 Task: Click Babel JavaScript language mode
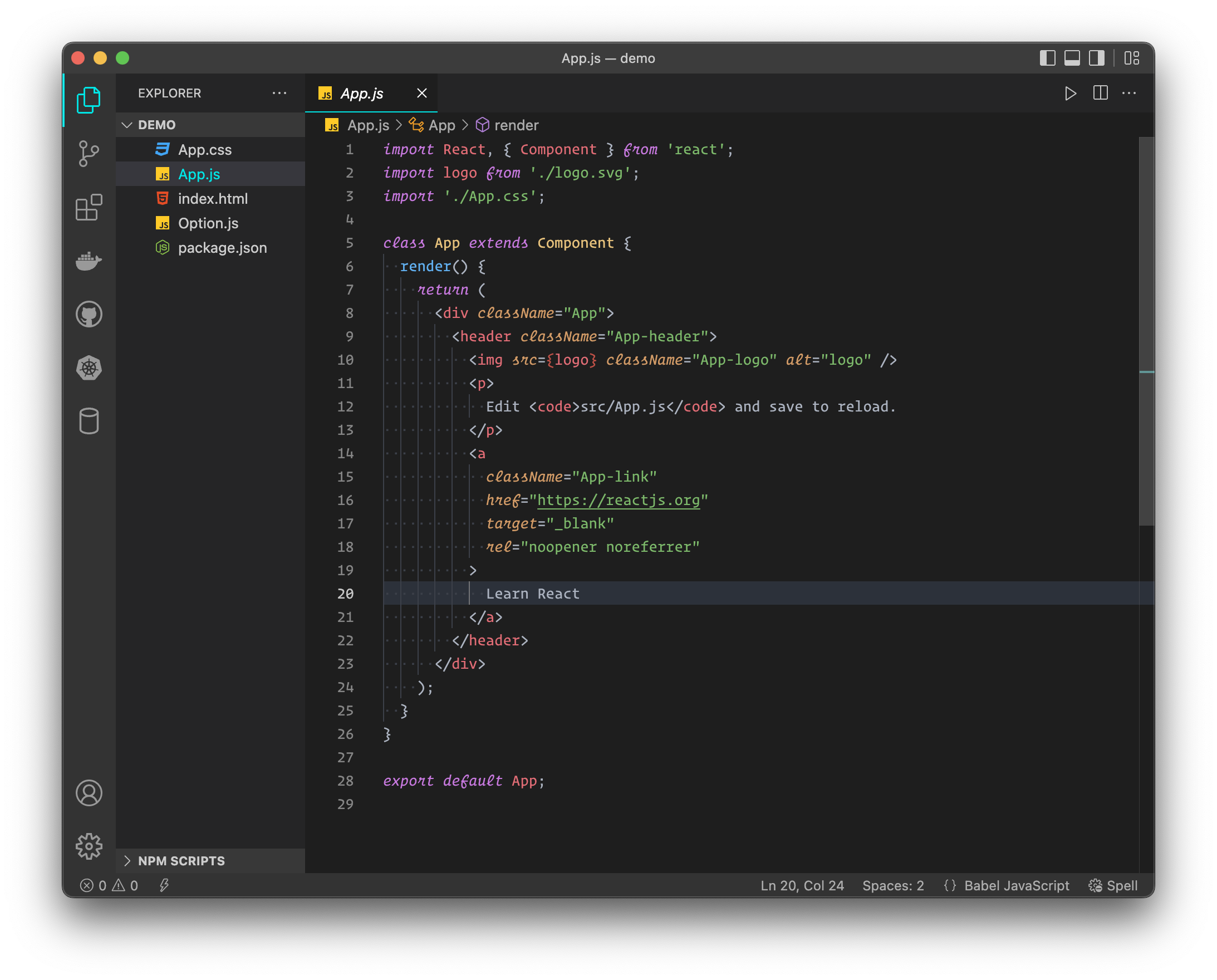(x=1016, y=885)
